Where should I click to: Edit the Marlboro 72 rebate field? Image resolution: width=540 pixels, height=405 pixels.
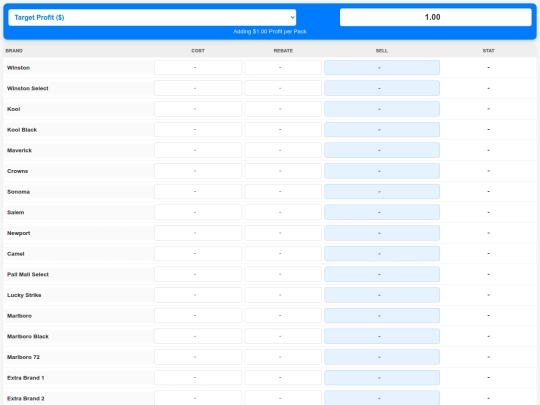coord(283,357)
